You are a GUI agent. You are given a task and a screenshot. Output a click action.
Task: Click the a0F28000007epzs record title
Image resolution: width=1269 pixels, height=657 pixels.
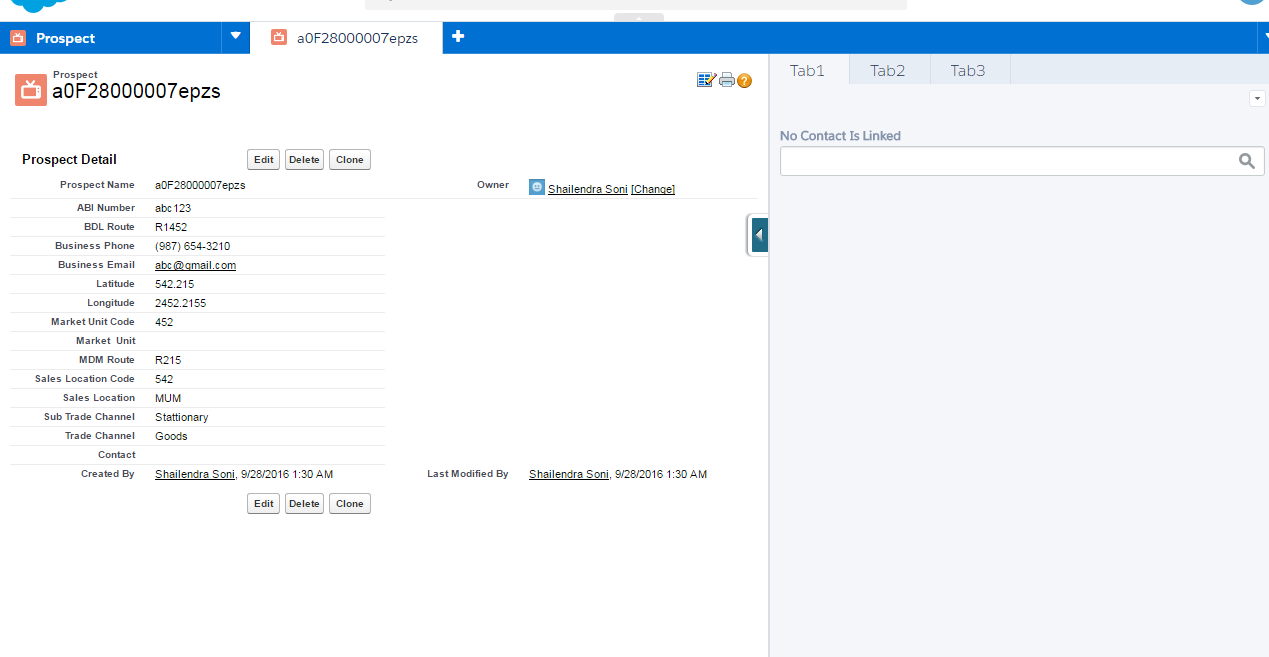(136, 91)
